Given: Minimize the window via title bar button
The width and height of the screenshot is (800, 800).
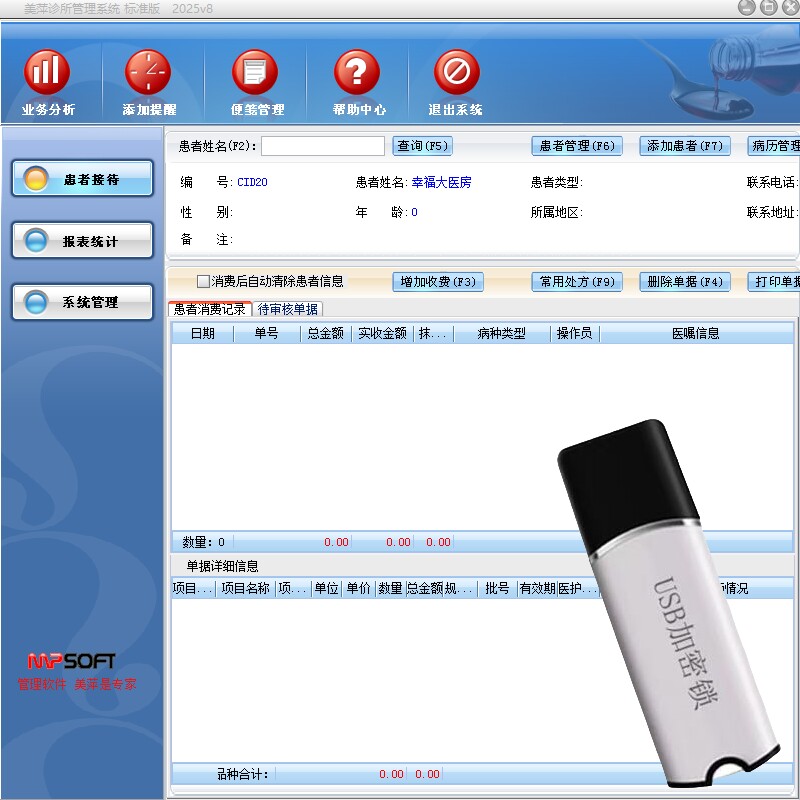Looking at the screenshot, I should (746, 7).
